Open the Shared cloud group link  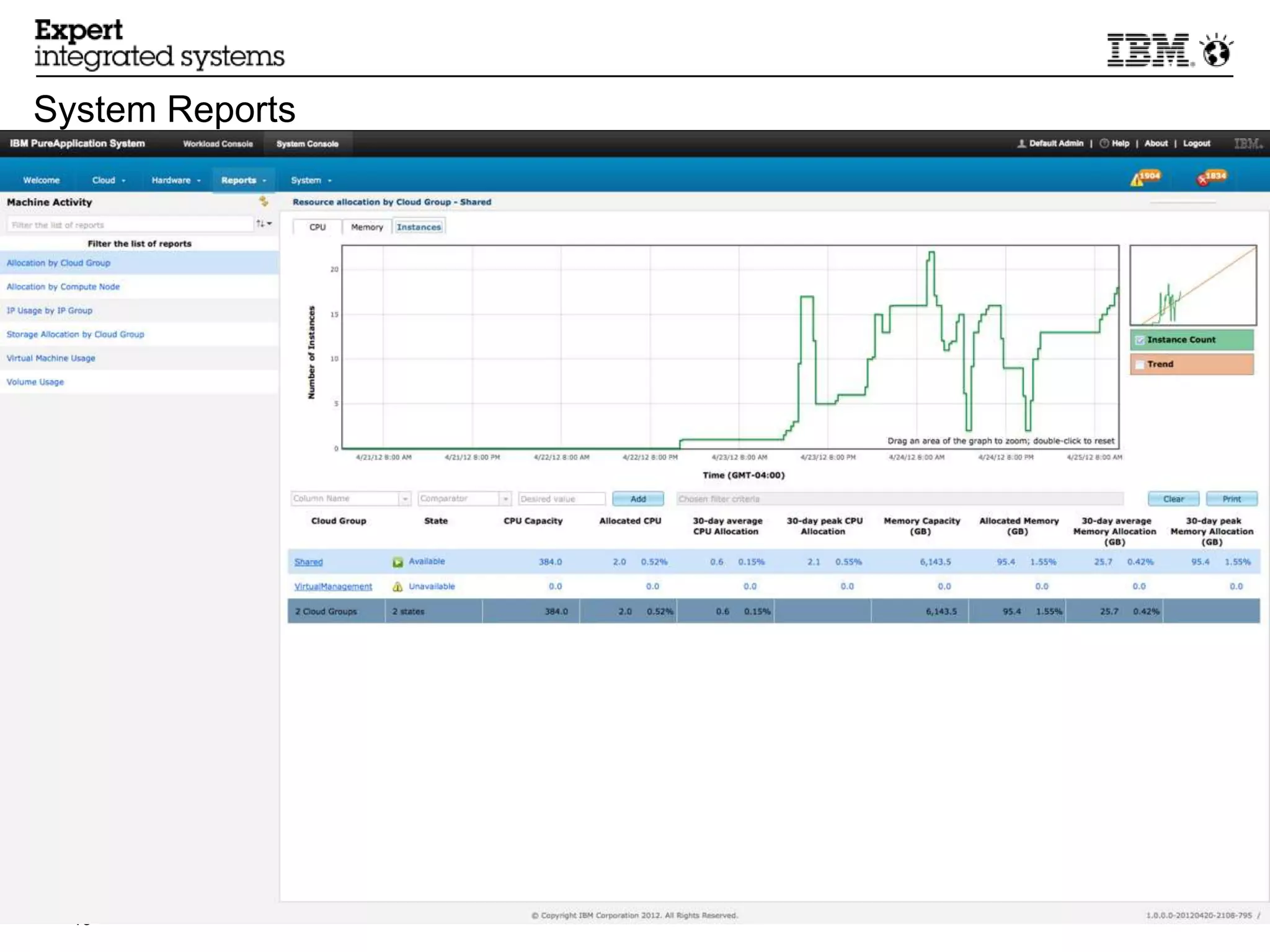[308, 562]
